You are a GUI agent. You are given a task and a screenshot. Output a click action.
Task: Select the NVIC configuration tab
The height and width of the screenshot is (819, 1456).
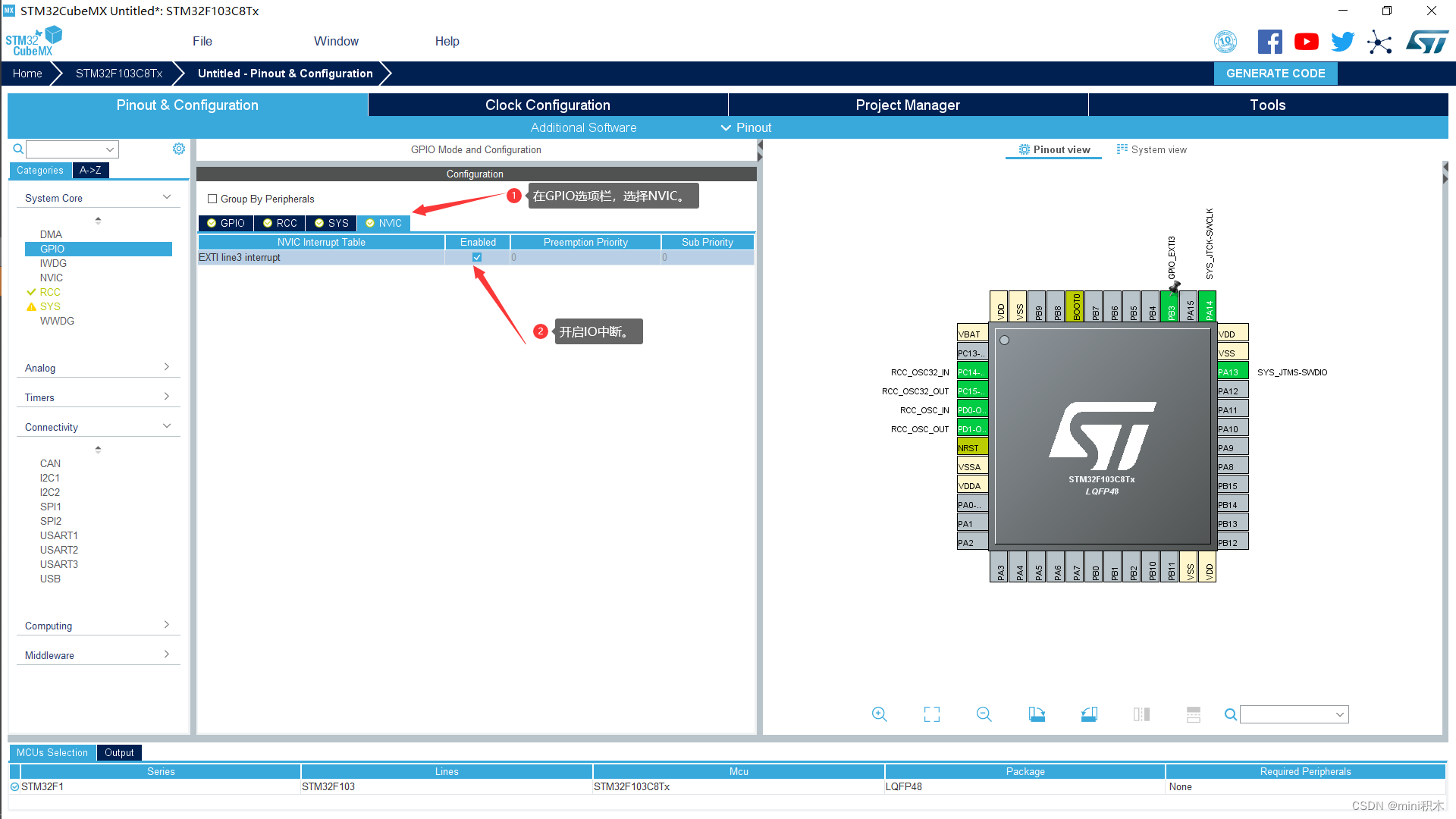(x=384, y=223)
